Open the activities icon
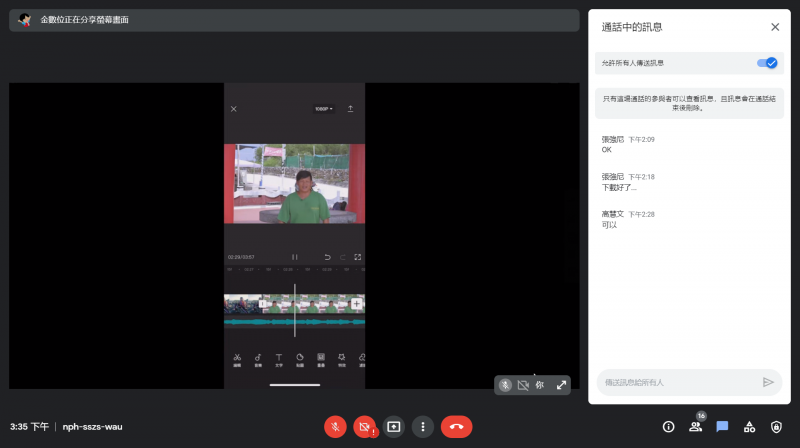This screenshot has width=800, height=448. coord(749,426)
